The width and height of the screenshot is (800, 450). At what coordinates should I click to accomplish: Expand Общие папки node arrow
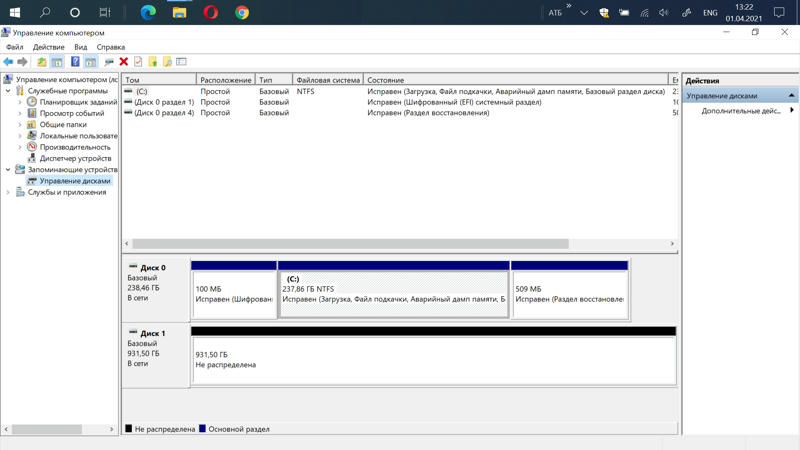pyautogui.click(x=20, y=124)
